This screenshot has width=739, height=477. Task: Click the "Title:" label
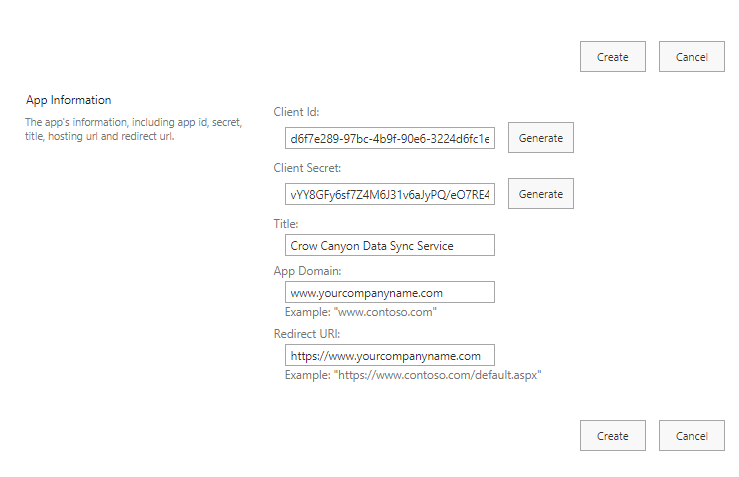(x=286, y=224)
